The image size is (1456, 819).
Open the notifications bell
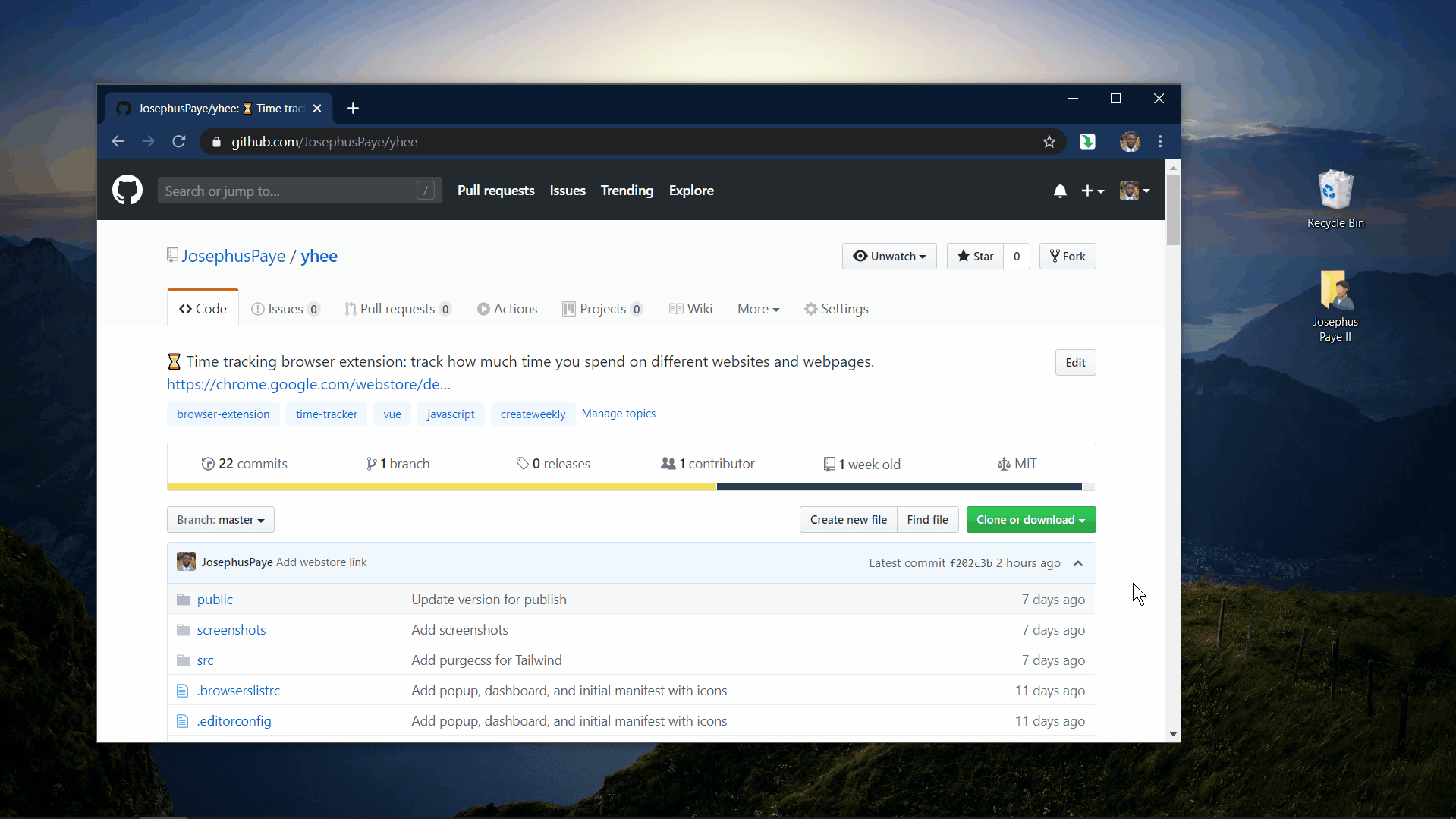coord(1060,191)
